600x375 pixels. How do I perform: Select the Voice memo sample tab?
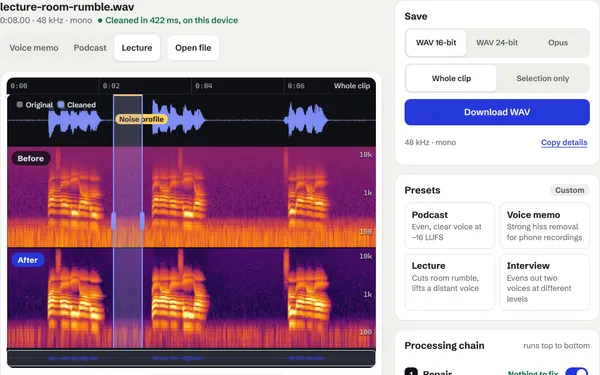coord(34,48)
